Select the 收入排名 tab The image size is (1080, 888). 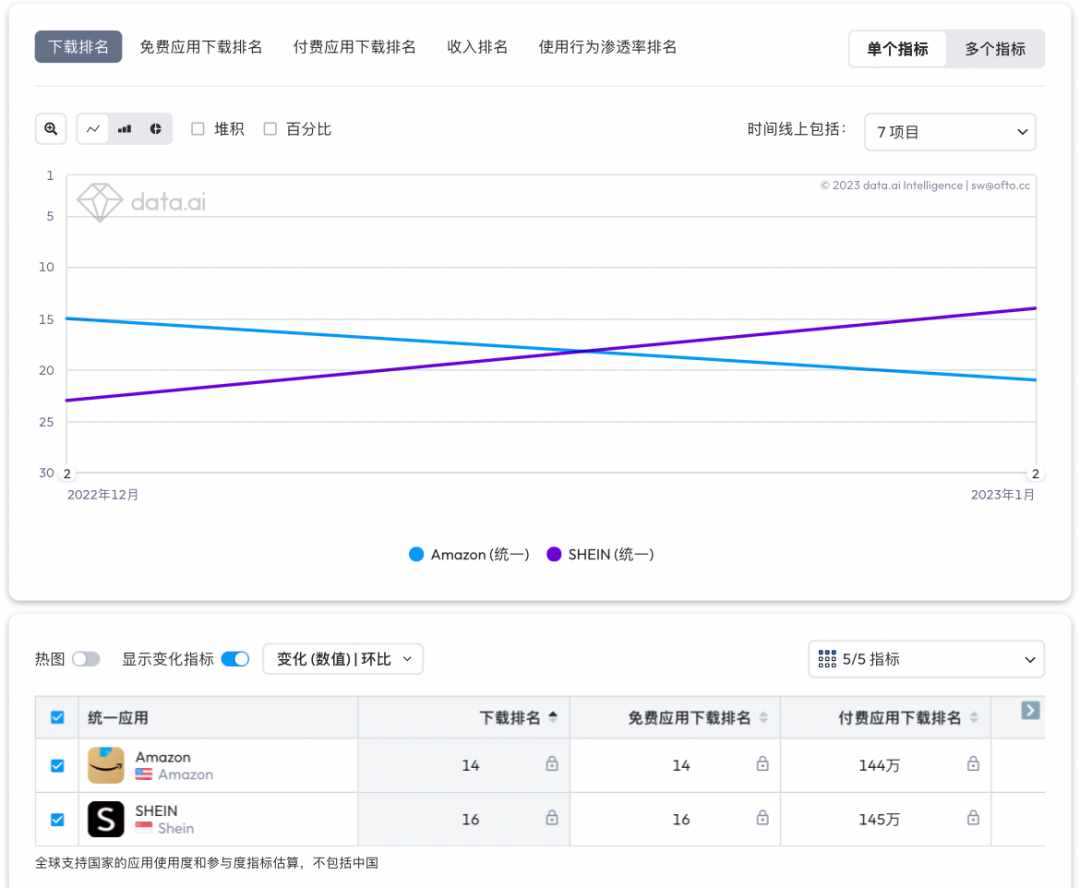click(x=477, y=47)
